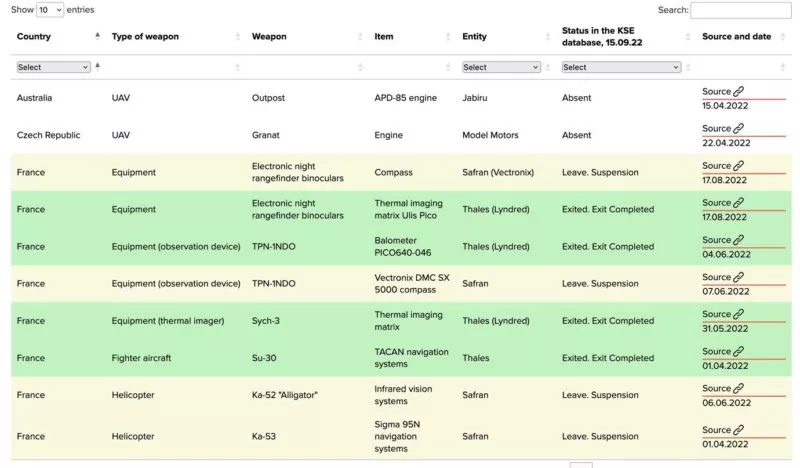Click TACAN navigation systems item cell
Screen dimensions: 800x468
coord(412,358)
